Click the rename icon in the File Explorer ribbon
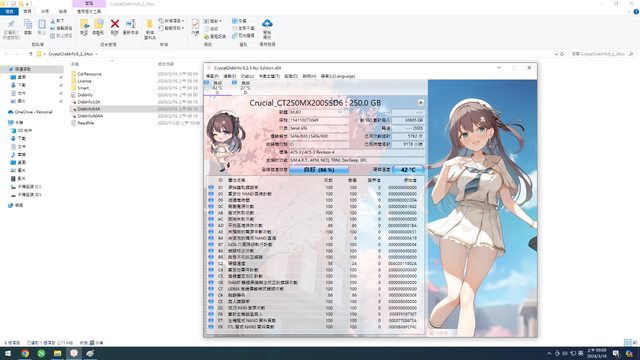 131,24
